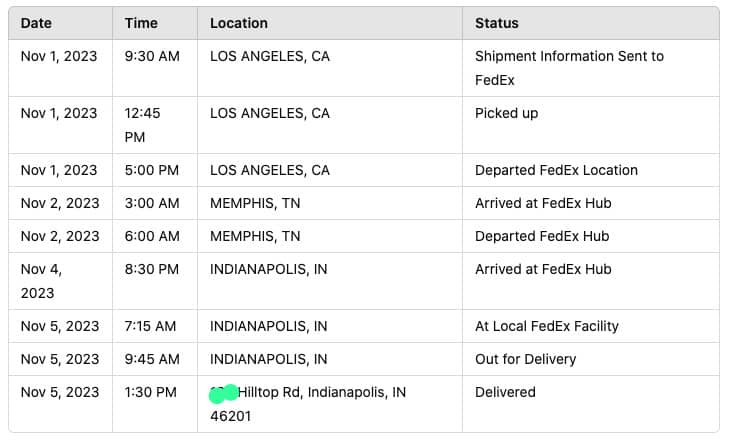
Task: Select the 'At Local FedEx Facility' status
Action: click(547, 326)
